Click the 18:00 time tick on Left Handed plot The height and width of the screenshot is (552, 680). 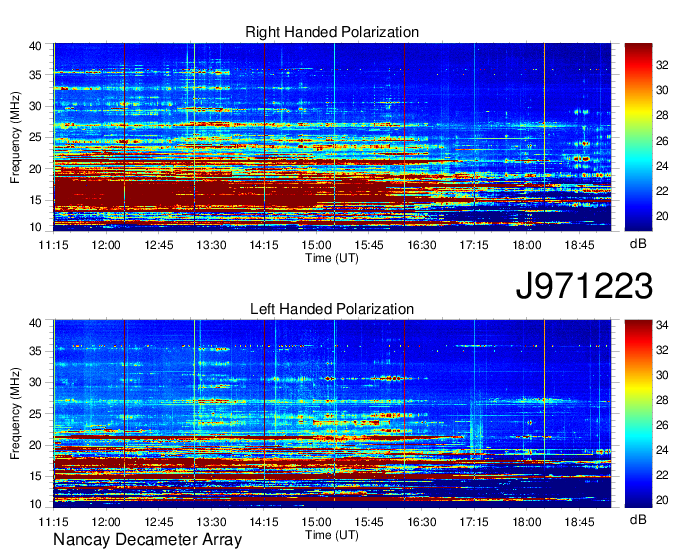click(x=527, y=522)
